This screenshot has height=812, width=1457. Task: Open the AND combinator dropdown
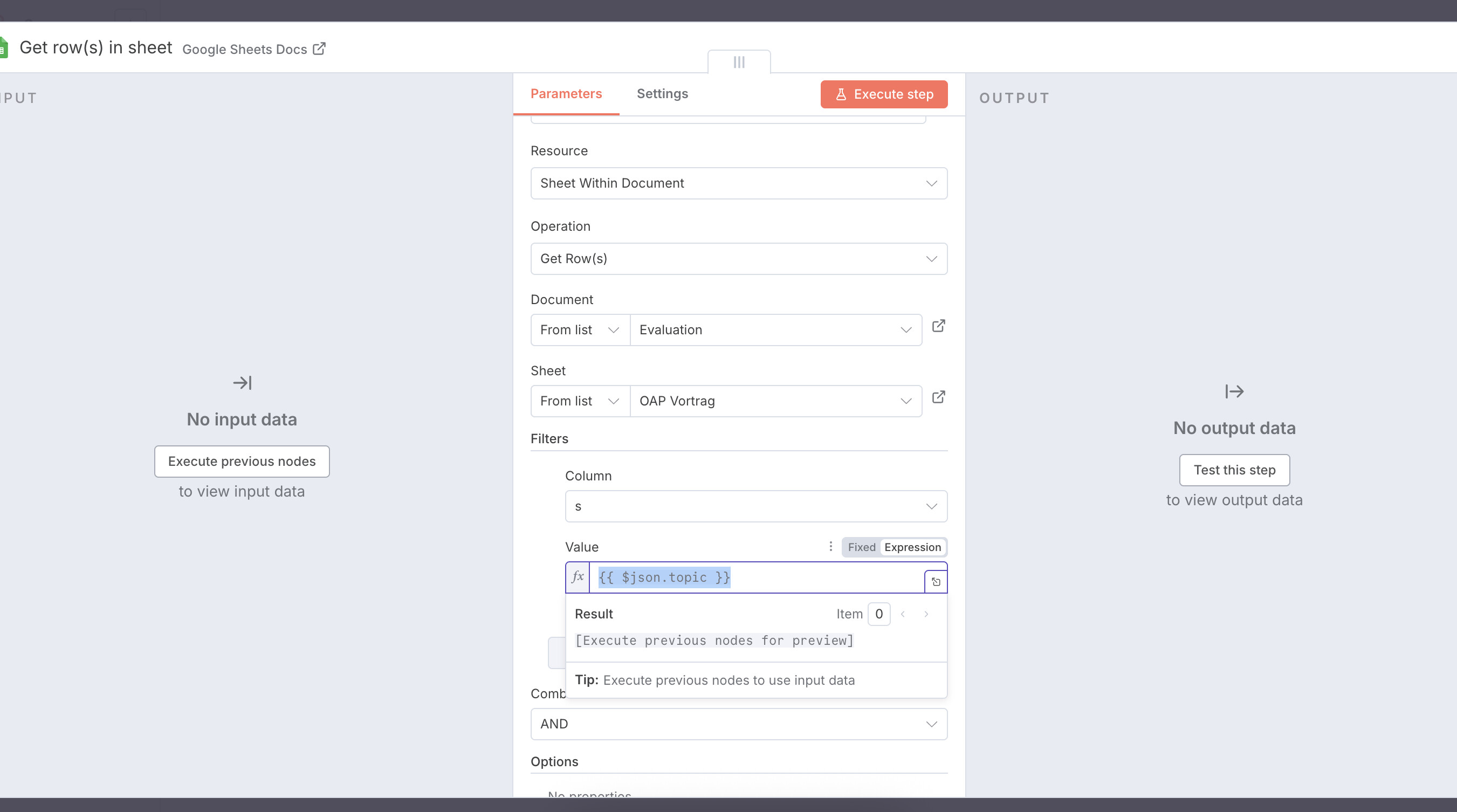pyautogui.click(x=739, y=724)
